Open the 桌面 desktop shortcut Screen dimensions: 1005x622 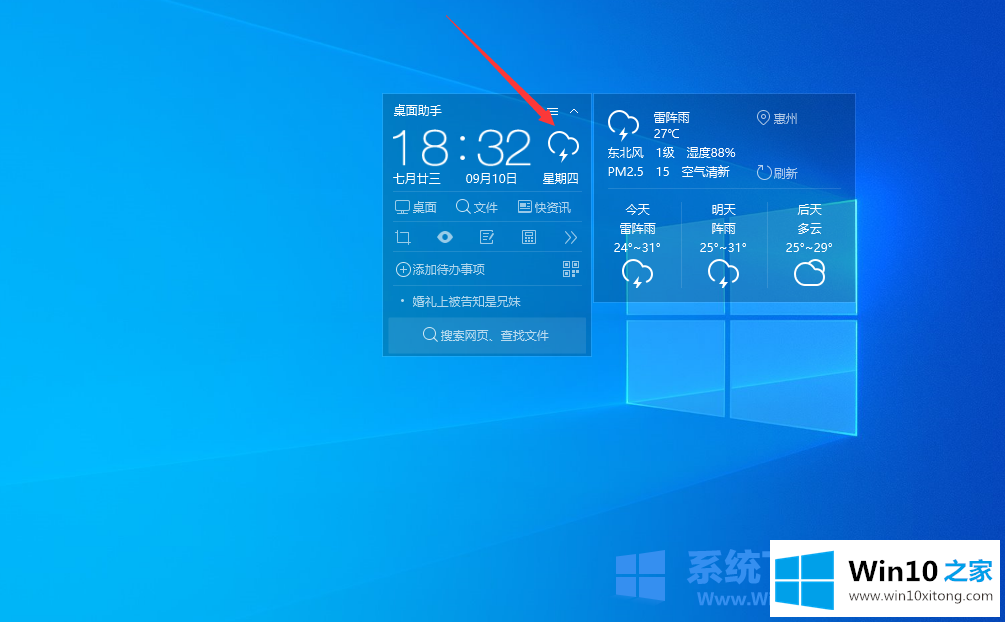[x=415, y=207]
